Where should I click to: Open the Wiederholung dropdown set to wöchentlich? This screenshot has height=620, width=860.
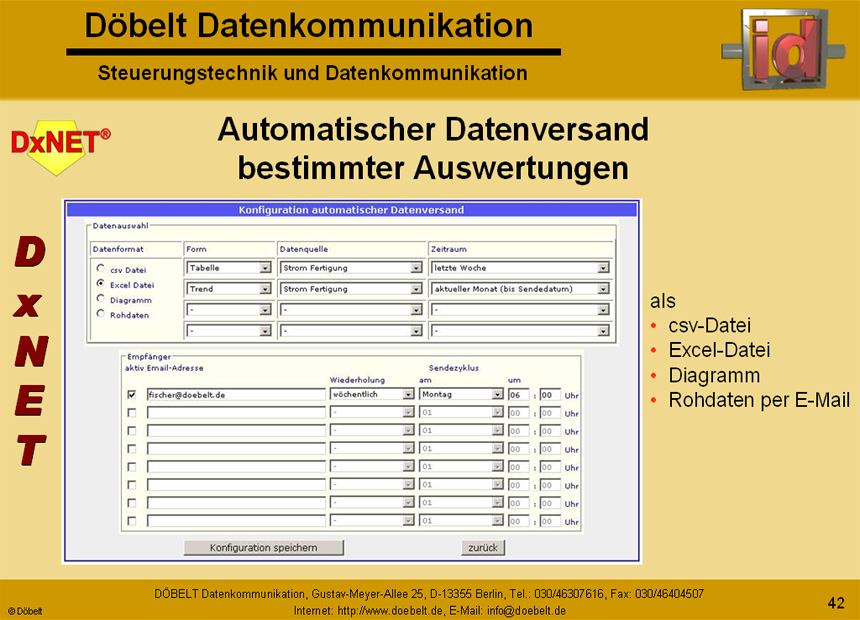pyautogui.click(x=372, y=394)
